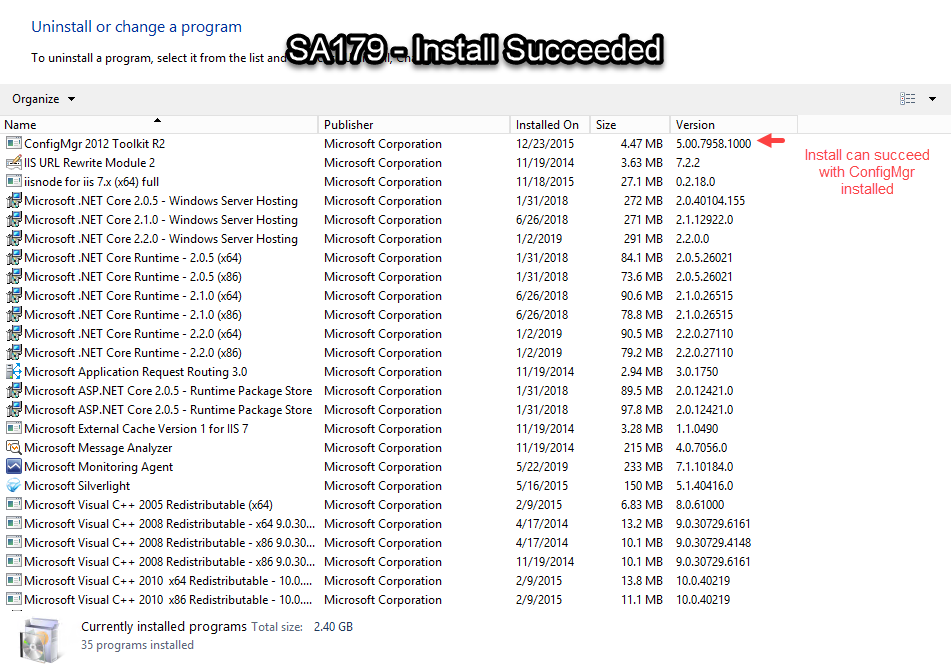Open the Organize menu
This screenshot has height=664, width=951.
[36, 98]
